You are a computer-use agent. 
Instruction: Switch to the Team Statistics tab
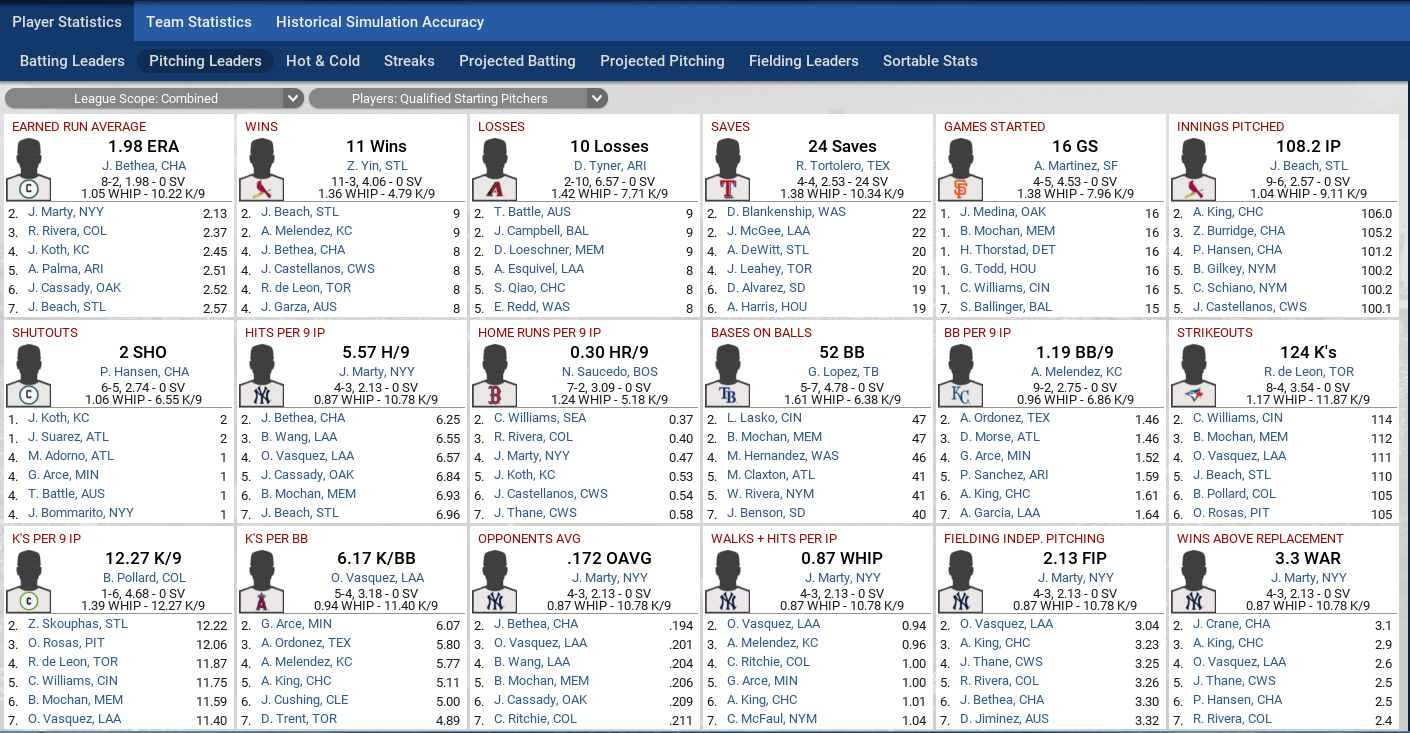click(199, 21)
